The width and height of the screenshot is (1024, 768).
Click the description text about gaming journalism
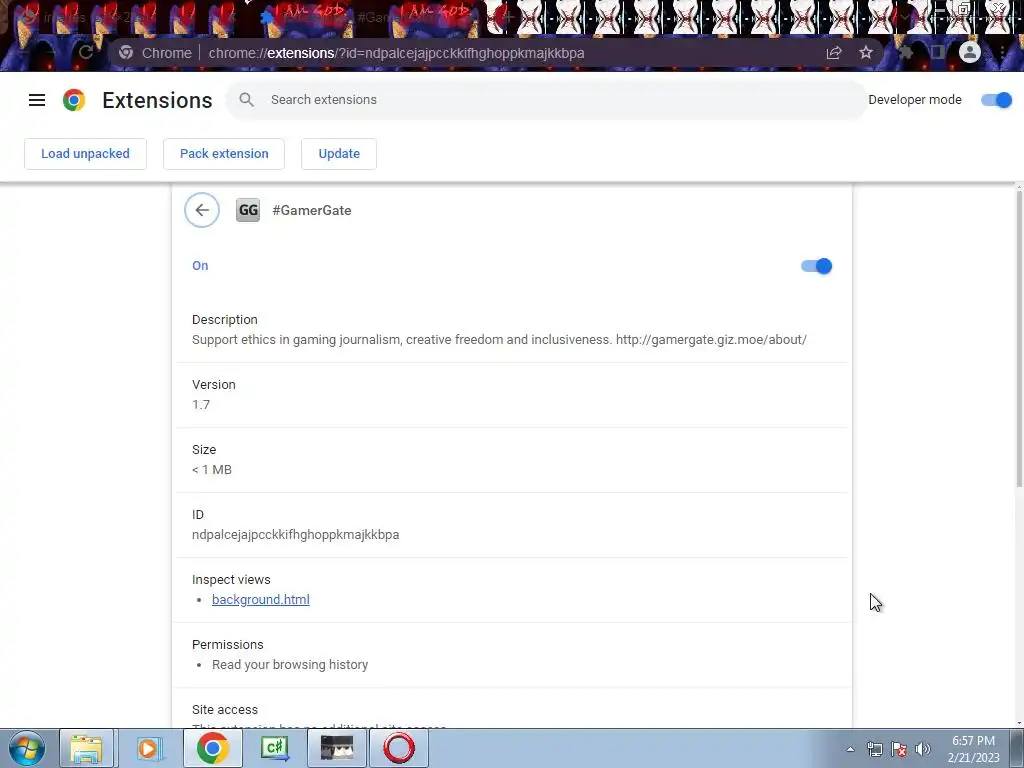tap(499, 340)
